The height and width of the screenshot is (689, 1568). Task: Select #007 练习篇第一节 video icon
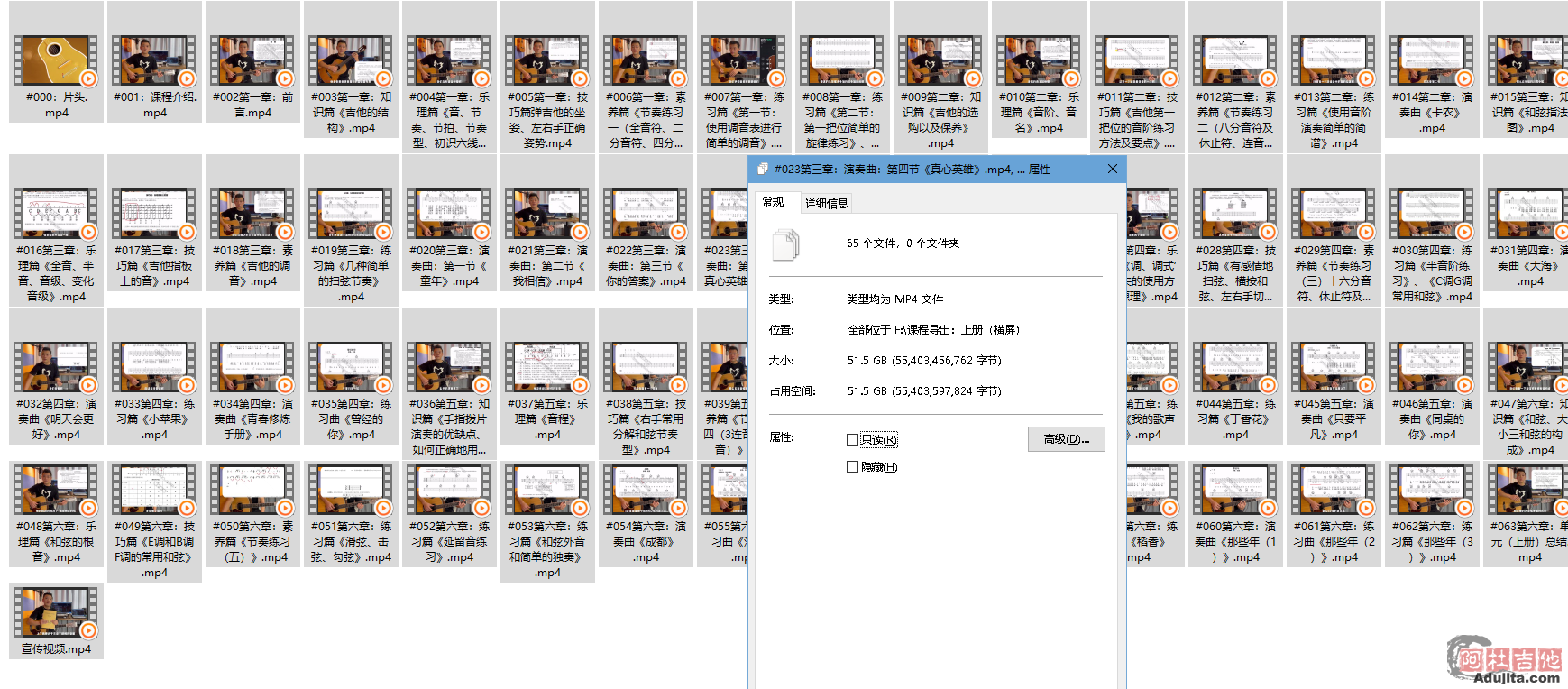click(x=744, y=60)
